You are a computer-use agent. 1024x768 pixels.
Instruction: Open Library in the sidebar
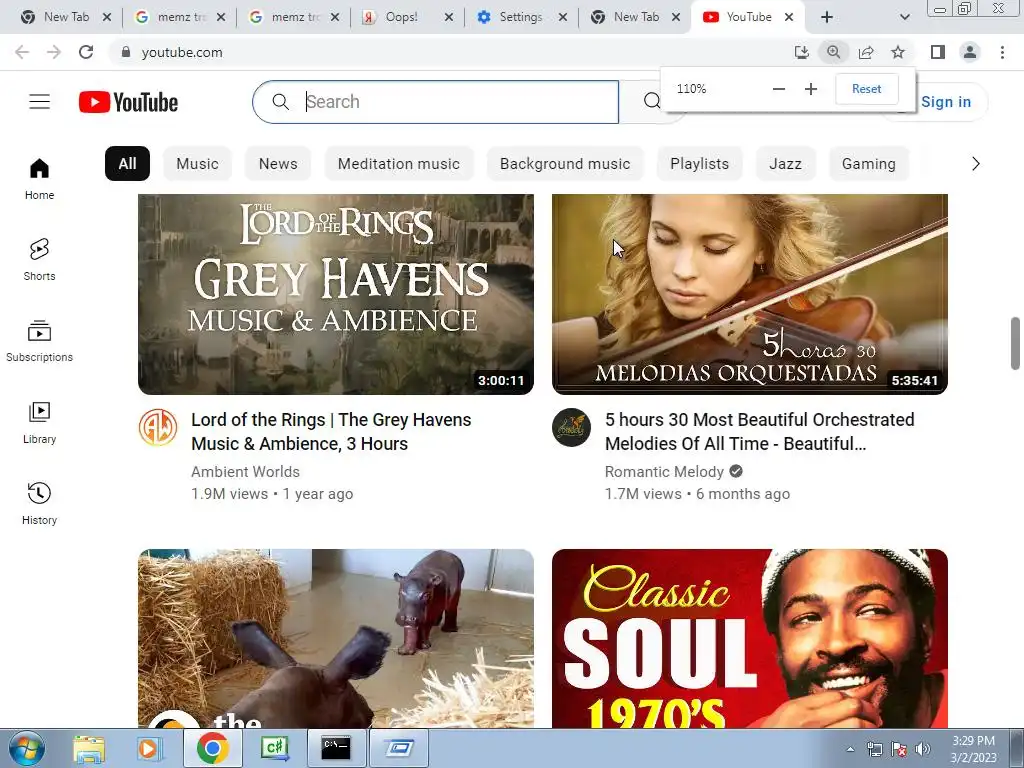click(x=39, y=423)
